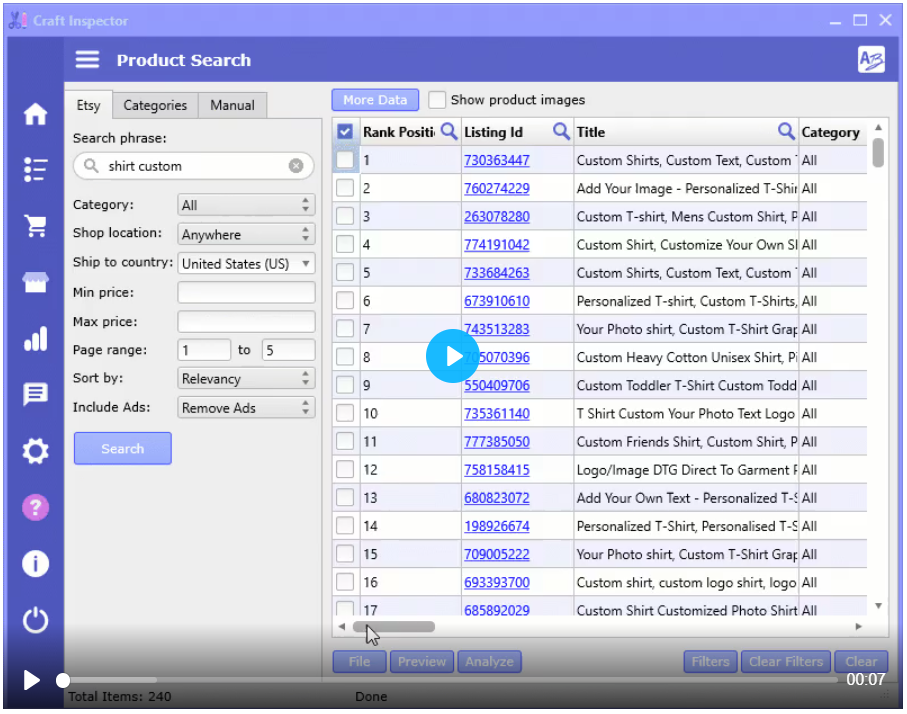Open the Sort by Relevancy dropdown

pyautogui.click(x=246, y=379)
